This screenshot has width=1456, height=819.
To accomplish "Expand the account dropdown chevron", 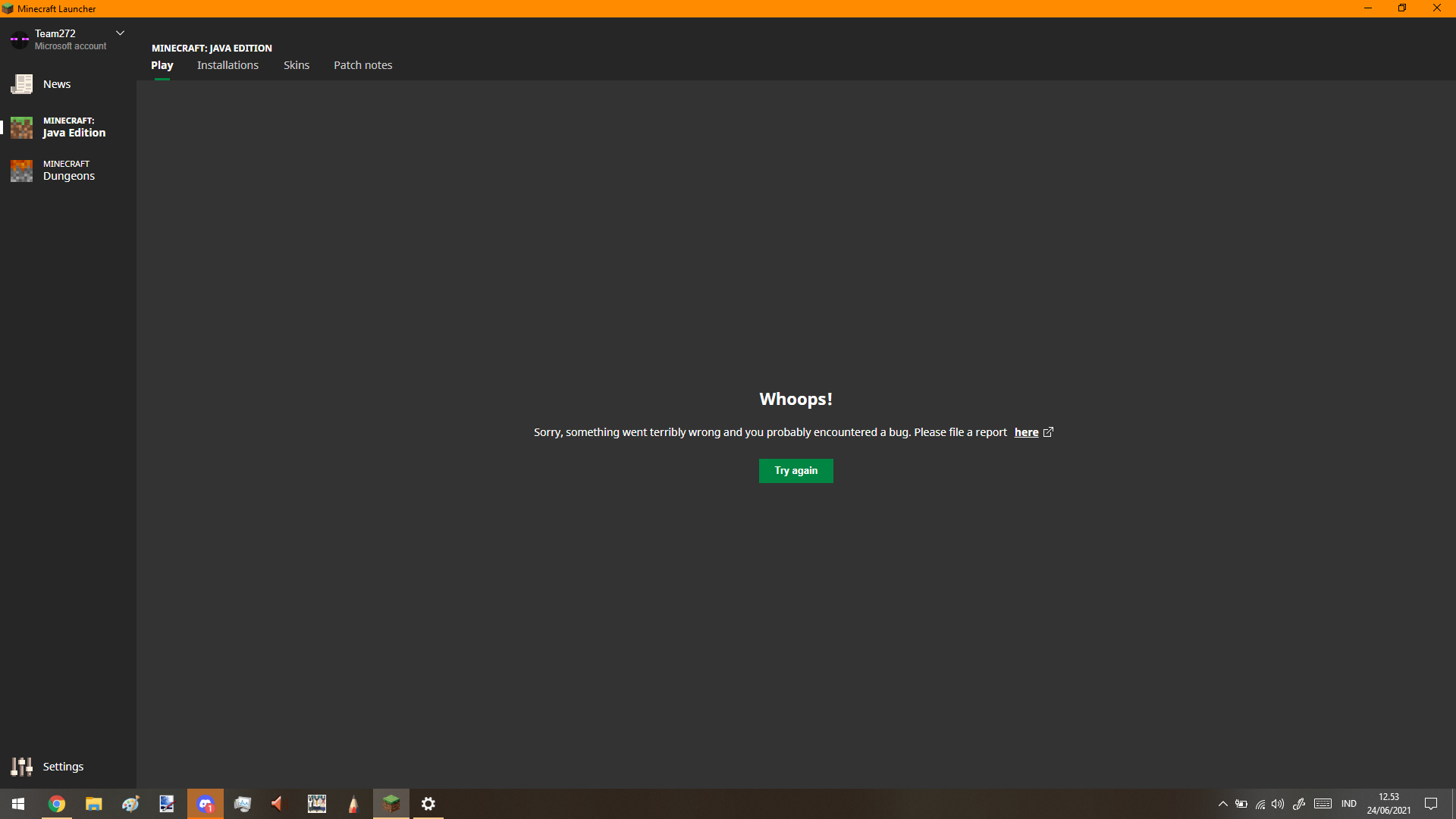I will coord(120,33).
